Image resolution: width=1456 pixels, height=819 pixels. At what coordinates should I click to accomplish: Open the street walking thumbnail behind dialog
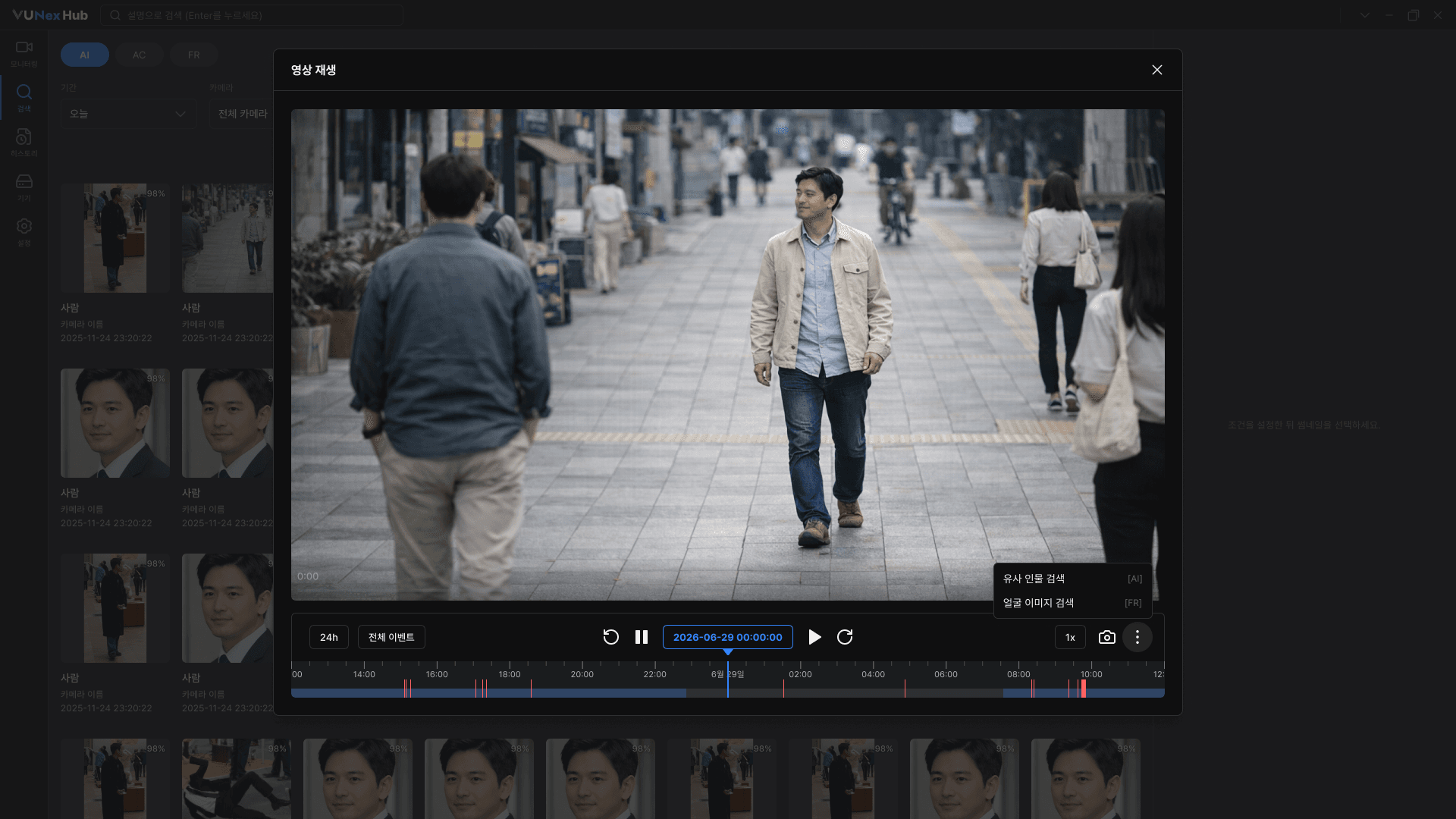point(227,238)
